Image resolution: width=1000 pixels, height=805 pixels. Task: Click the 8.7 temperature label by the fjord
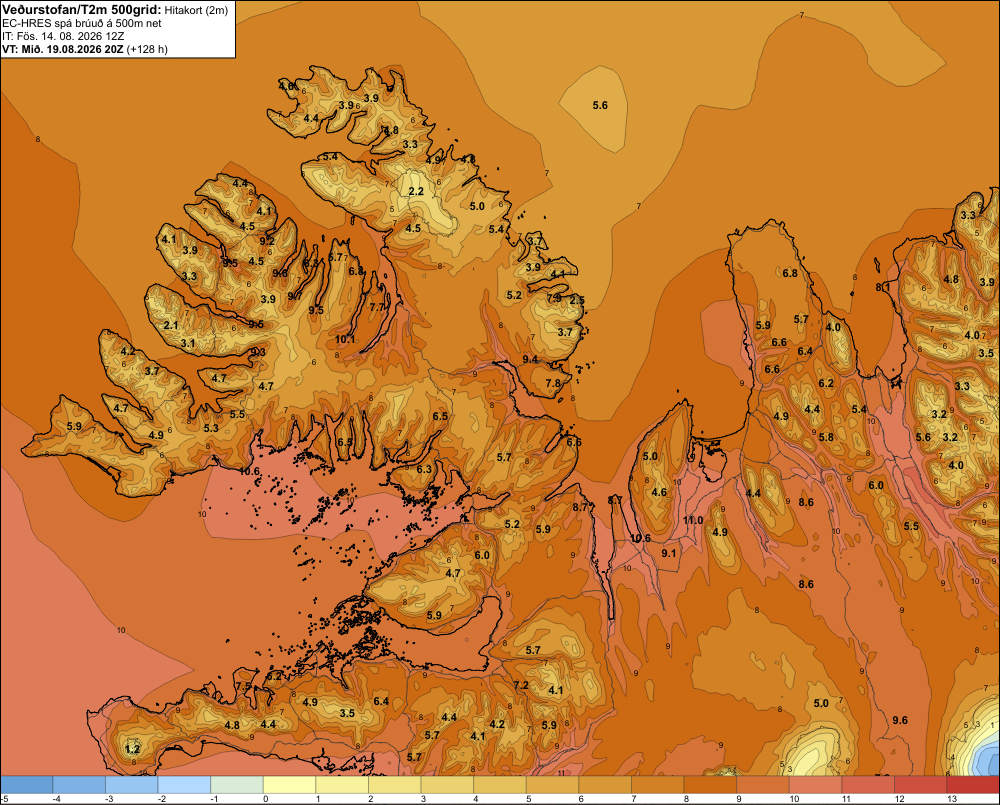click(580, 507)
